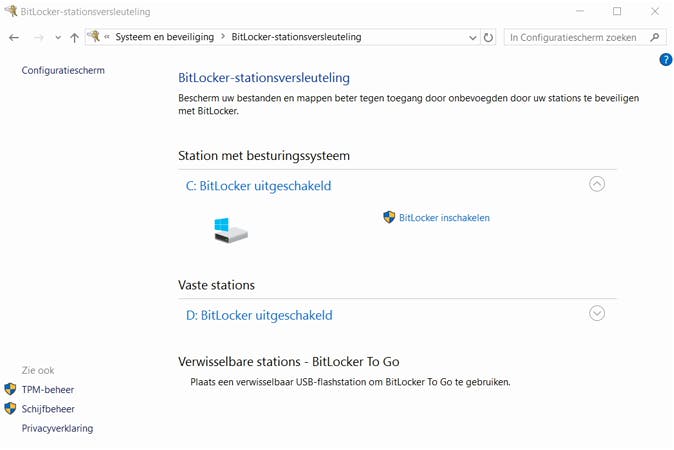The image size is (674, 450).
Task: Open the 'Privacyverklaring' link
Action: point(57,428)
